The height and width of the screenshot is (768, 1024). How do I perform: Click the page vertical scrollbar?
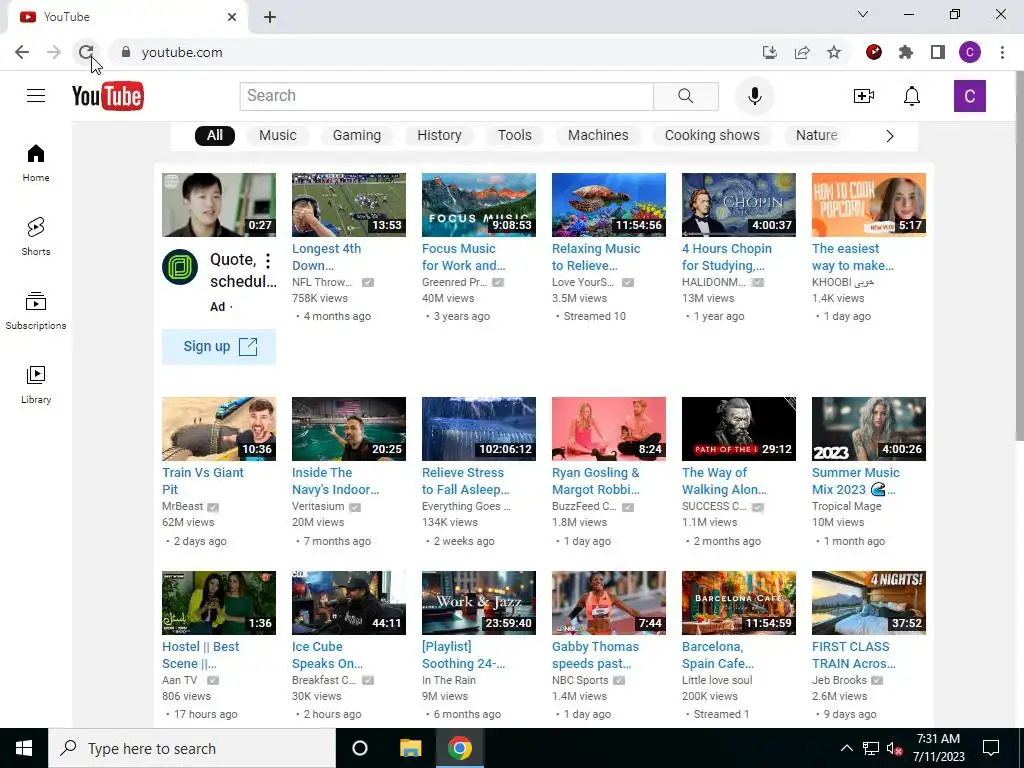[x=1019, y=256]
